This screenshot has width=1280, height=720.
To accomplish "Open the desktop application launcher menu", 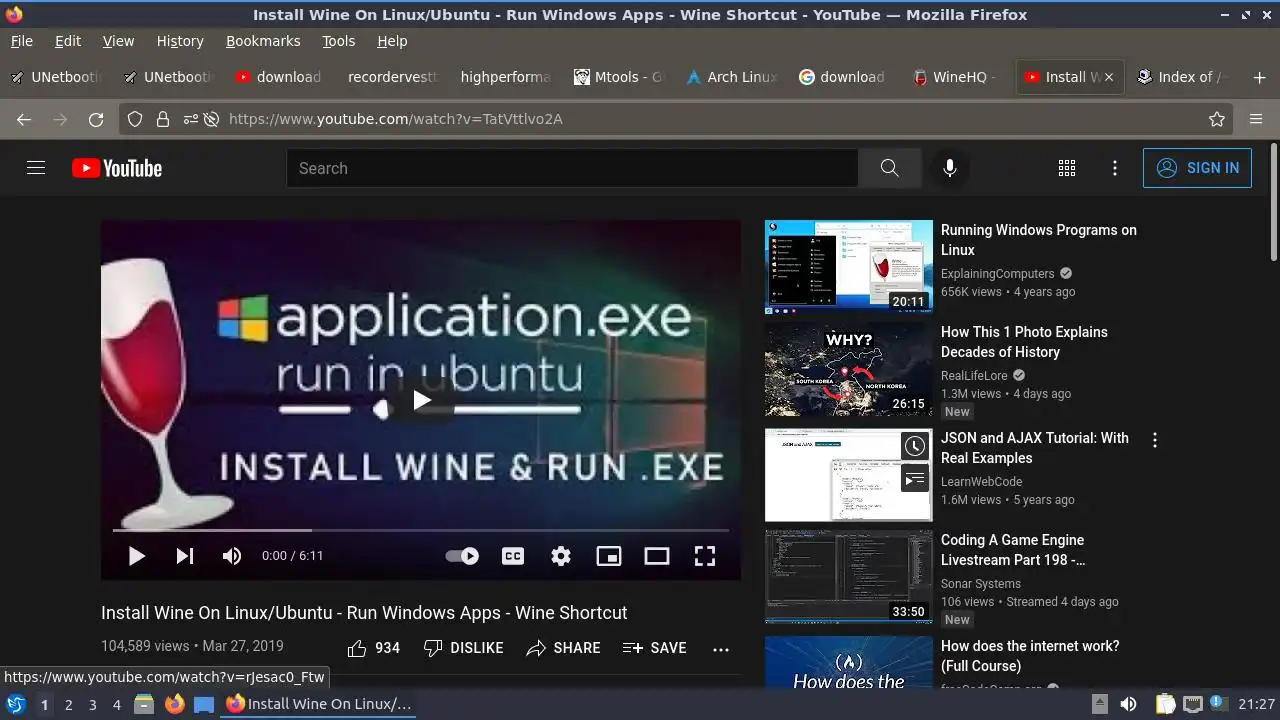I will click(16, 704).
